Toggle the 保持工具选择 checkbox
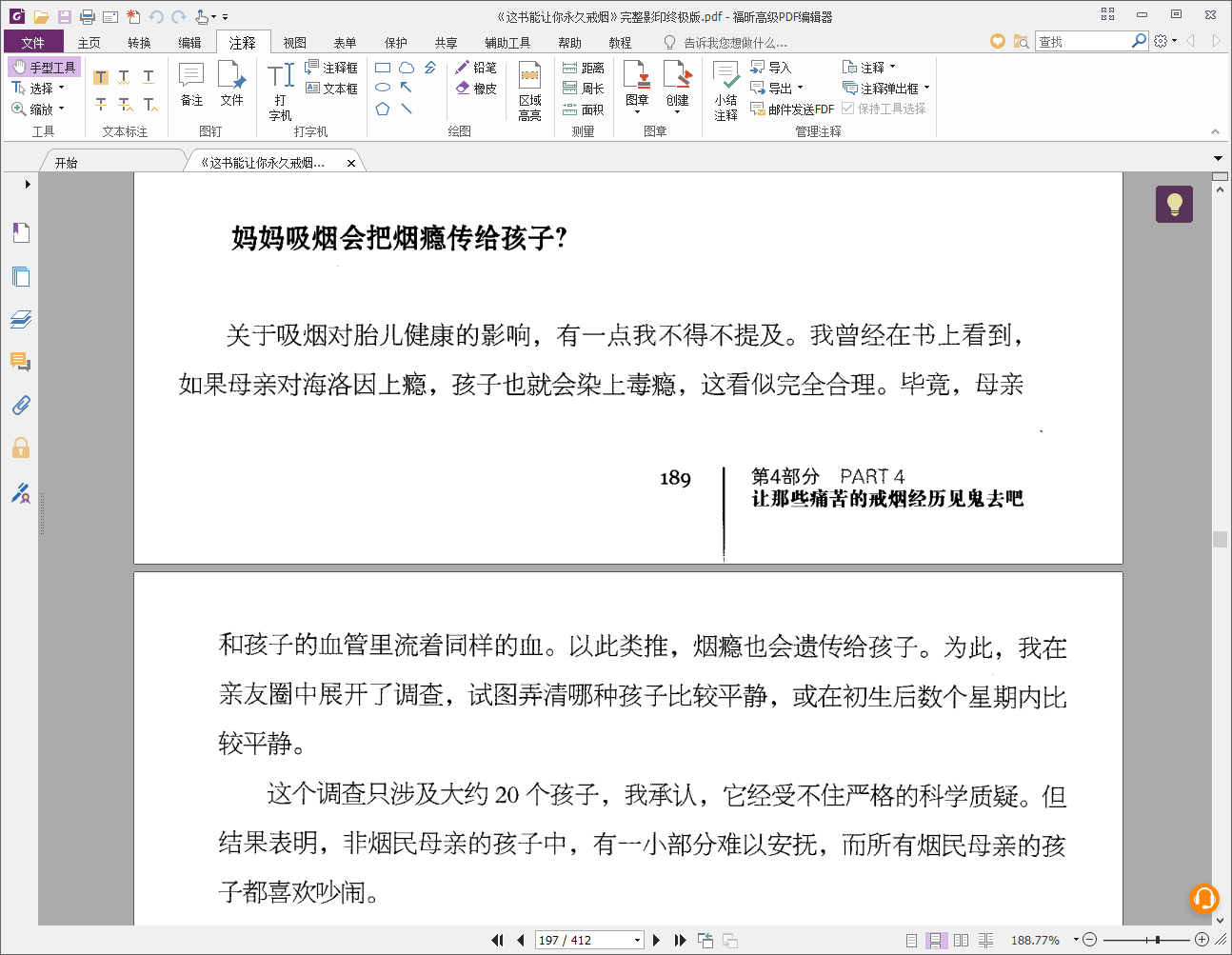Image resolution: width=1232 pixels, height=955 pixels. click(847, 109)
